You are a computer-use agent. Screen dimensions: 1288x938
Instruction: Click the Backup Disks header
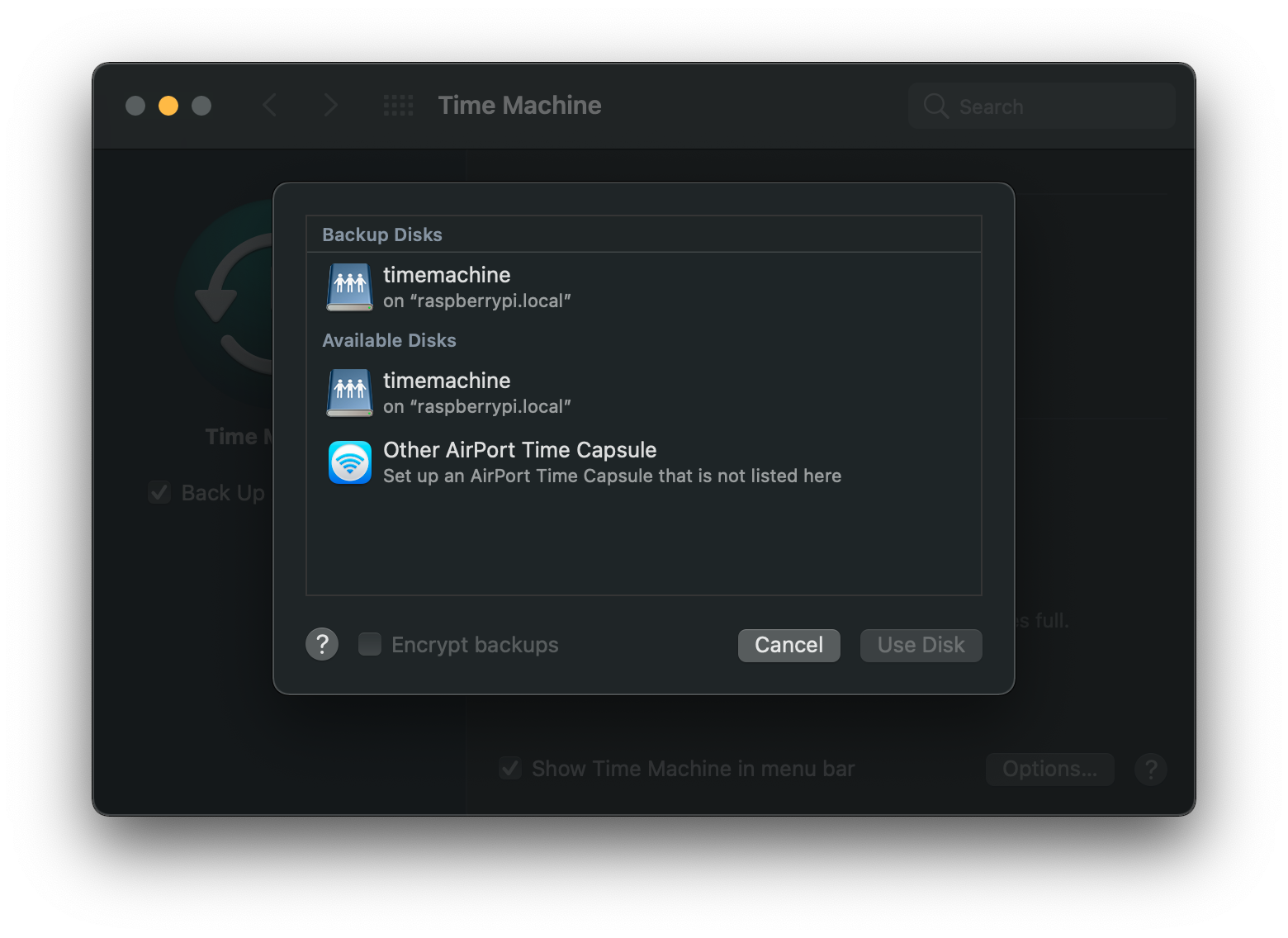382,234
